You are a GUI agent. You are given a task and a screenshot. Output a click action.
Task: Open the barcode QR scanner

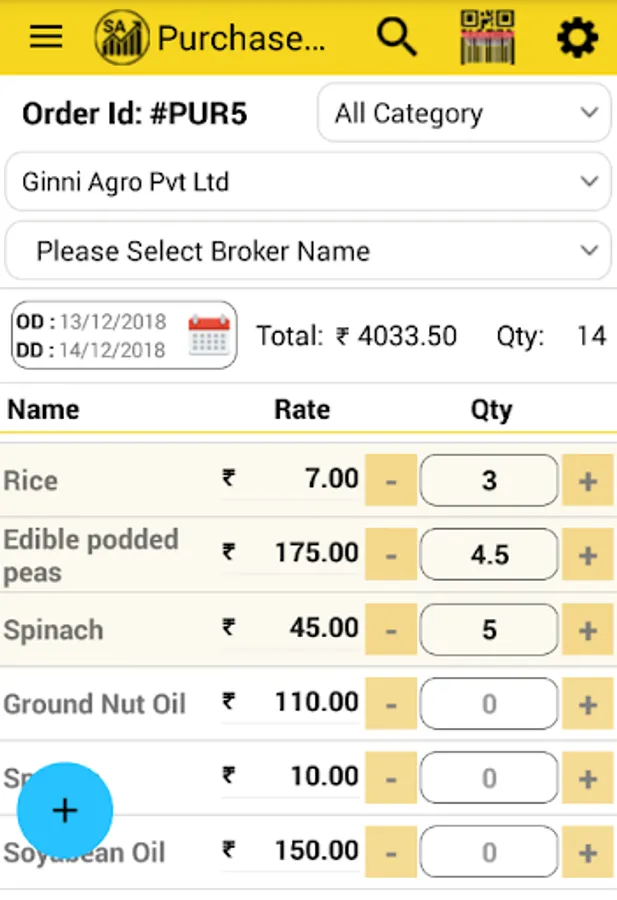click(487, 37)
